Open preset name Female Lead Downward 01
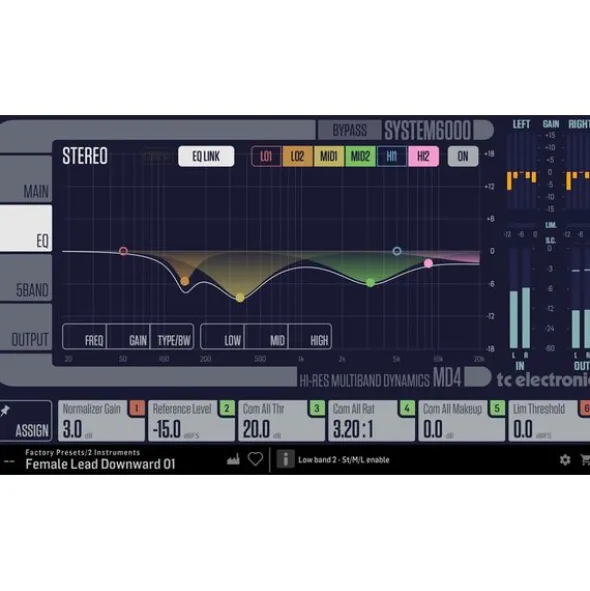The image size is (590, 591). (100, 464)
